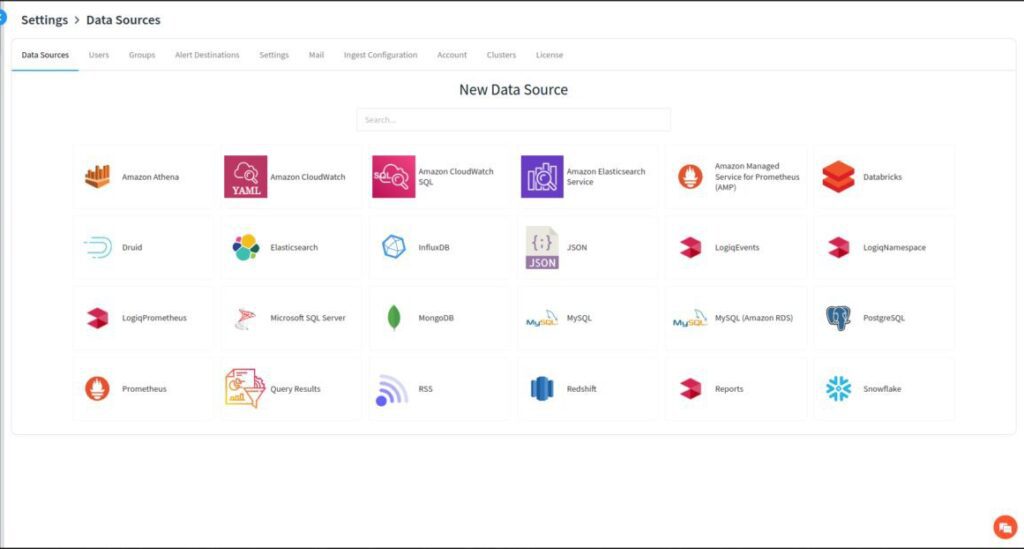Click the InfluxDB label text
1024x549 pixels.
pyautogui.click(x=434, y=247)
